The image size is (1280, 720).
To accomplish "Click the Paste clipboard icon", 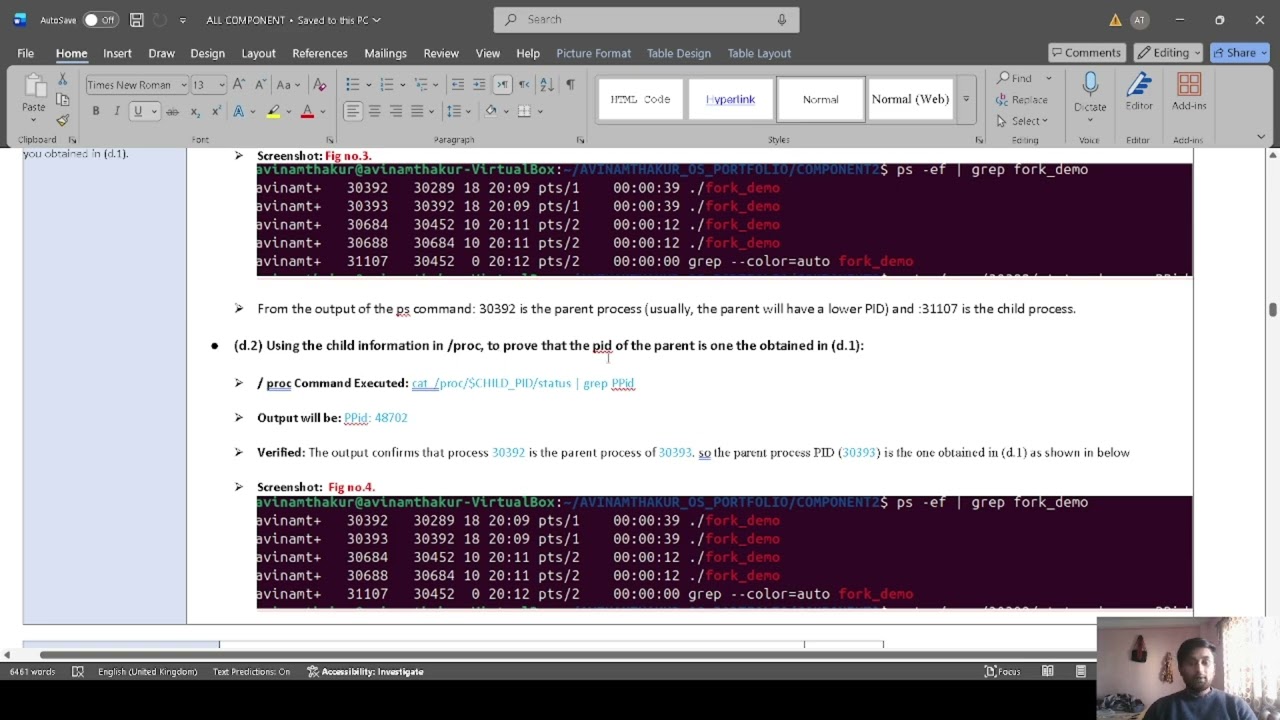I will 34,88.
